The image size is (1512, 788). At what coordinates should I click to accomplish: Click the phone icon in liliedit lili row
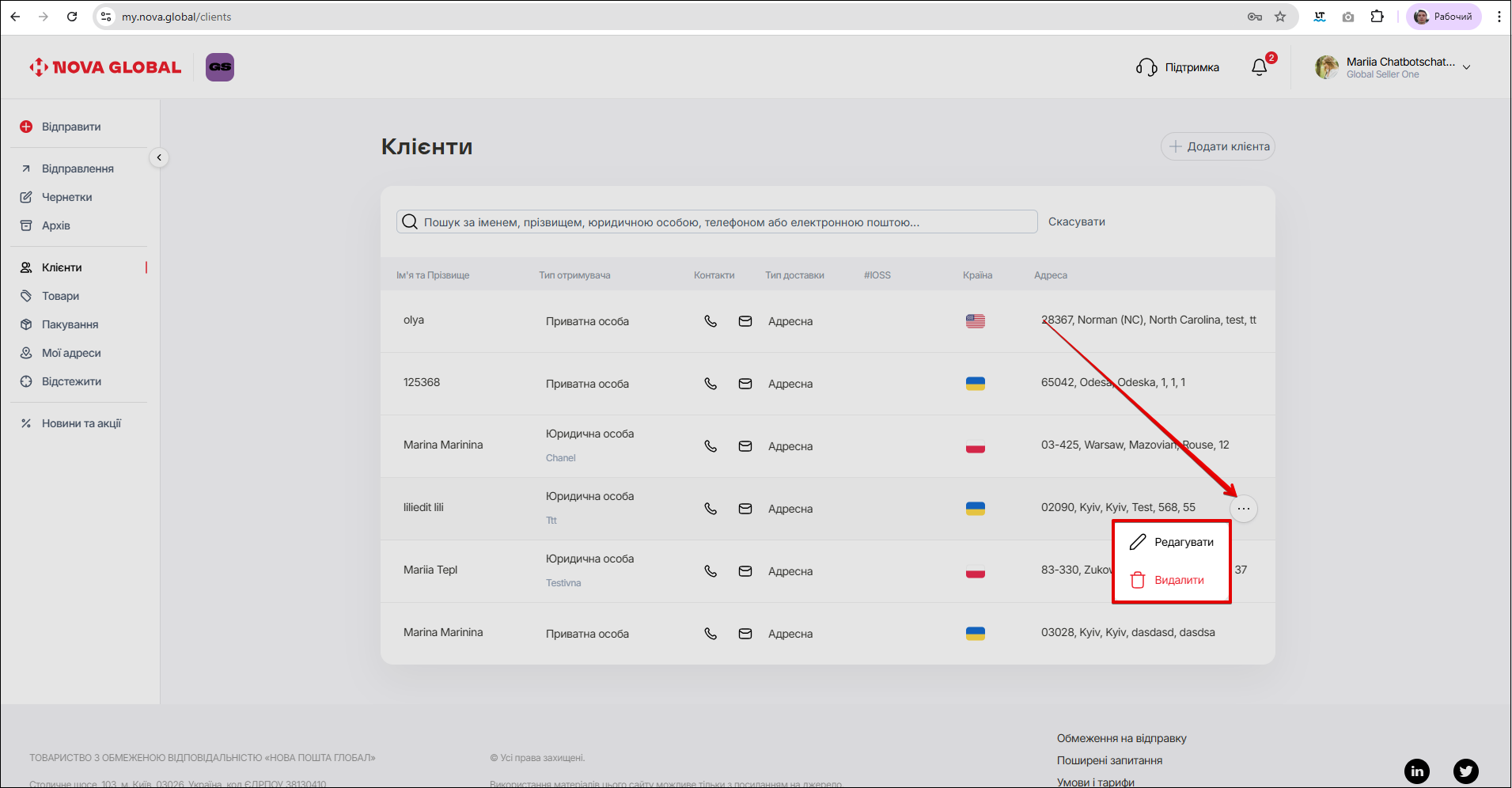tap(711, 509)
